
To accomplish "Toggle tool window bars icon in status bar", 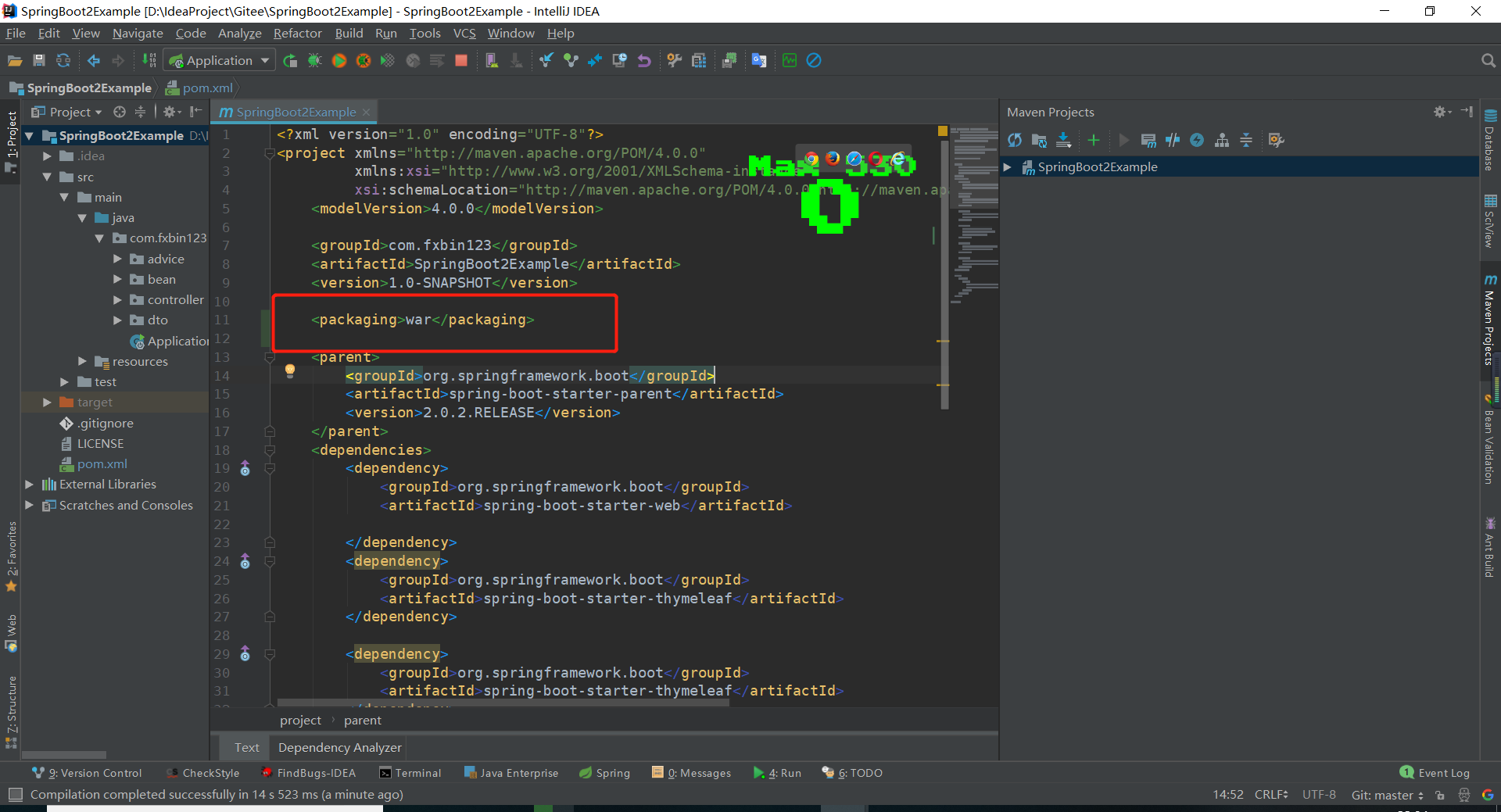I will [15, 794].
